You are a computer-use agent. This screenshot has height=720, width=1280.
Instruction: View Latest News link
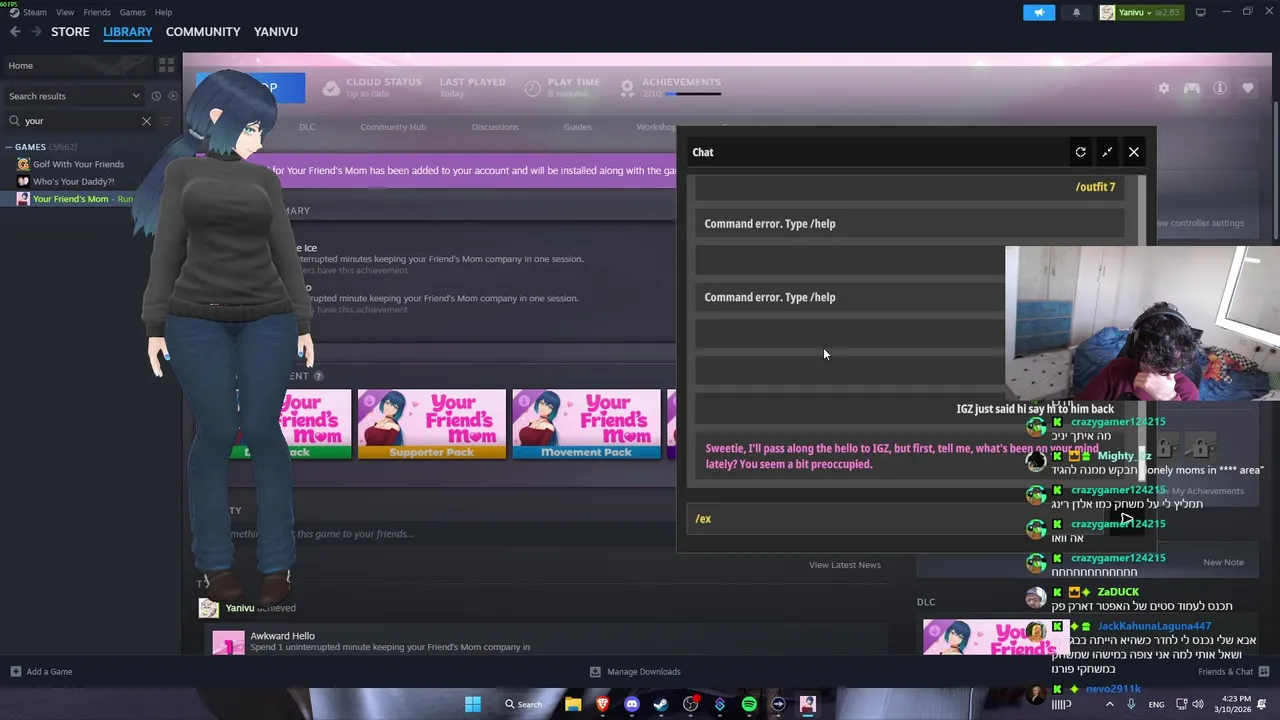pos(845,565)
